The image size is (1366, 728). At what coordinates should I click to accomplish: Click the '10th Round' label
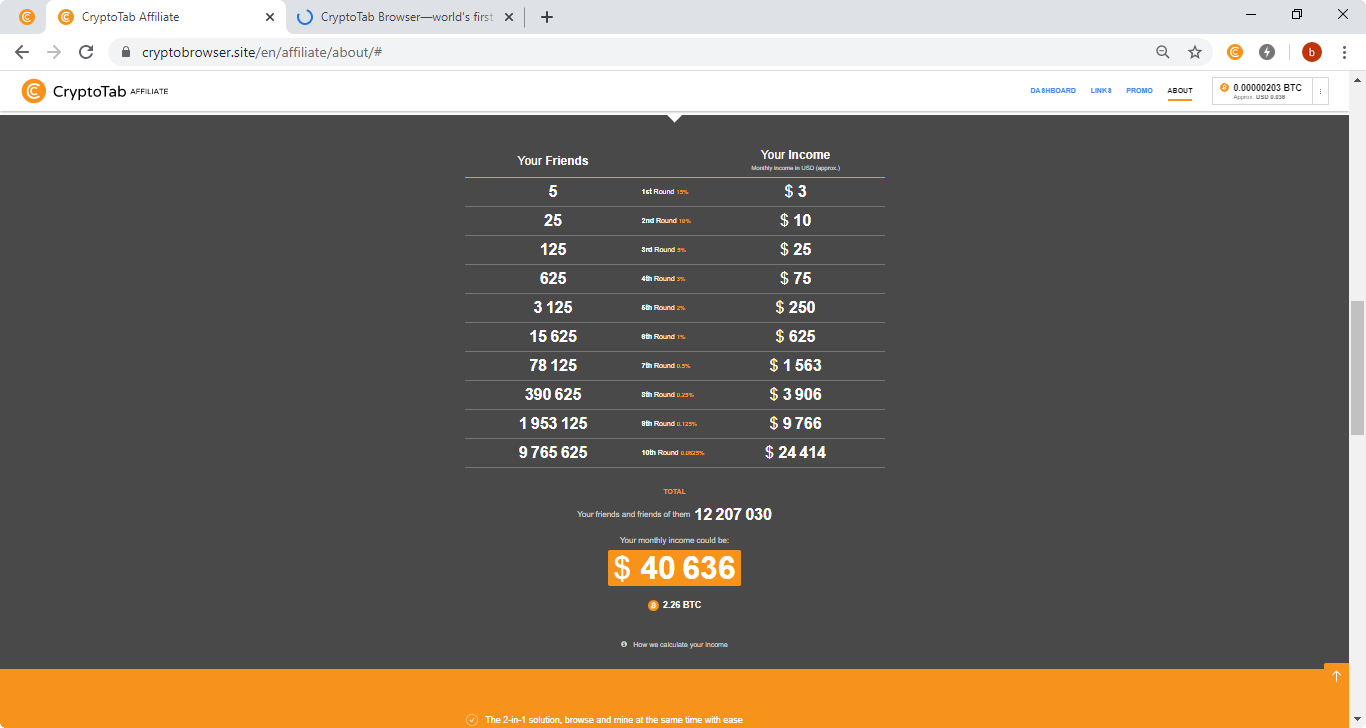click(660, 453)
